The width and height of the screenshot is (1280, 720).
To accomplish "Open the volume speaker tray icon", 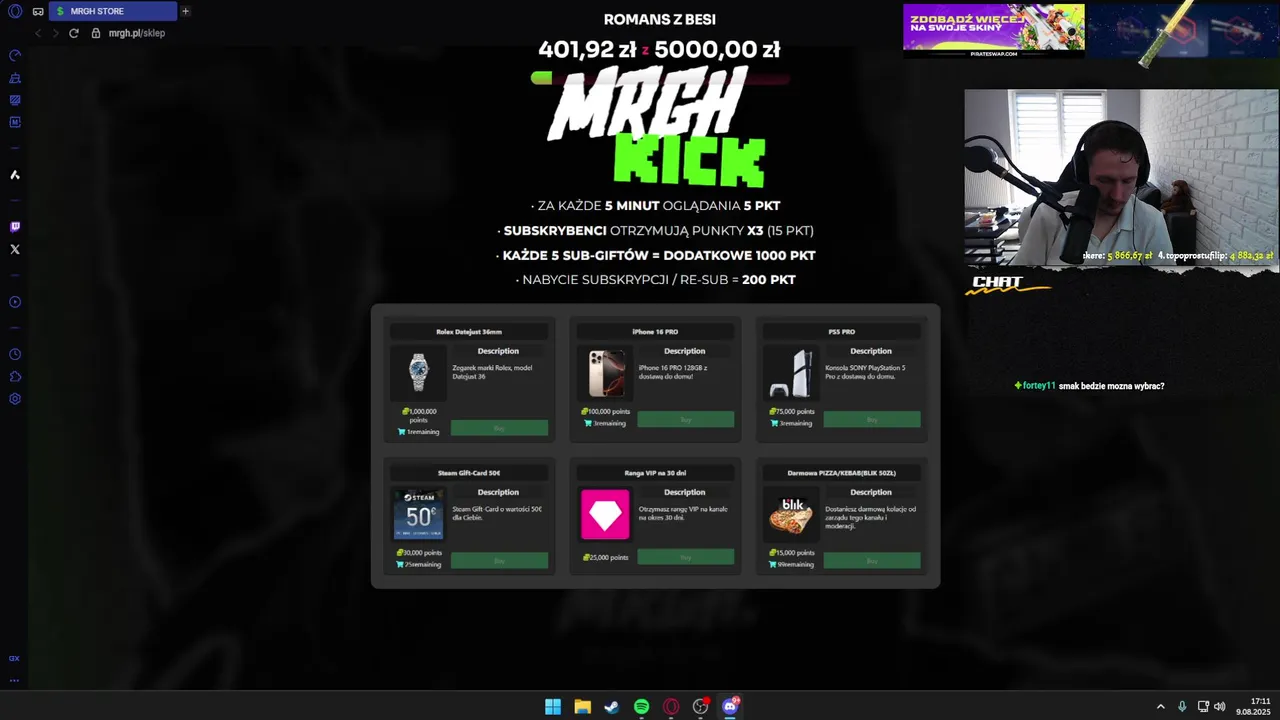I will click(x=1220, y=707).
